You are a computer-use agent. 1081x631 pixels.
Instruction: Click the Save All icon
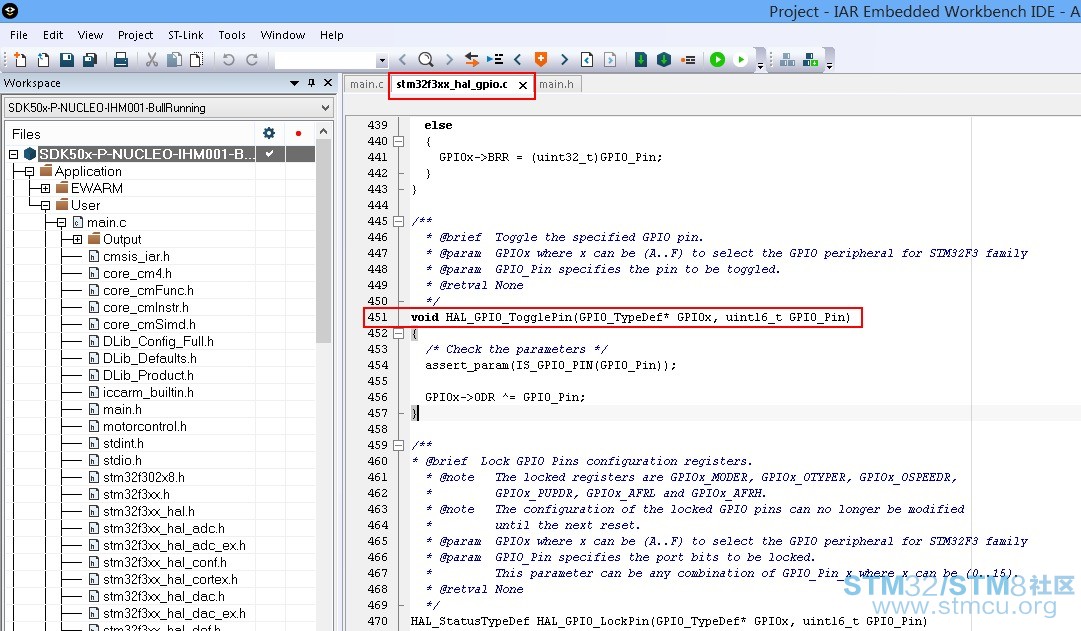(90, 60)
